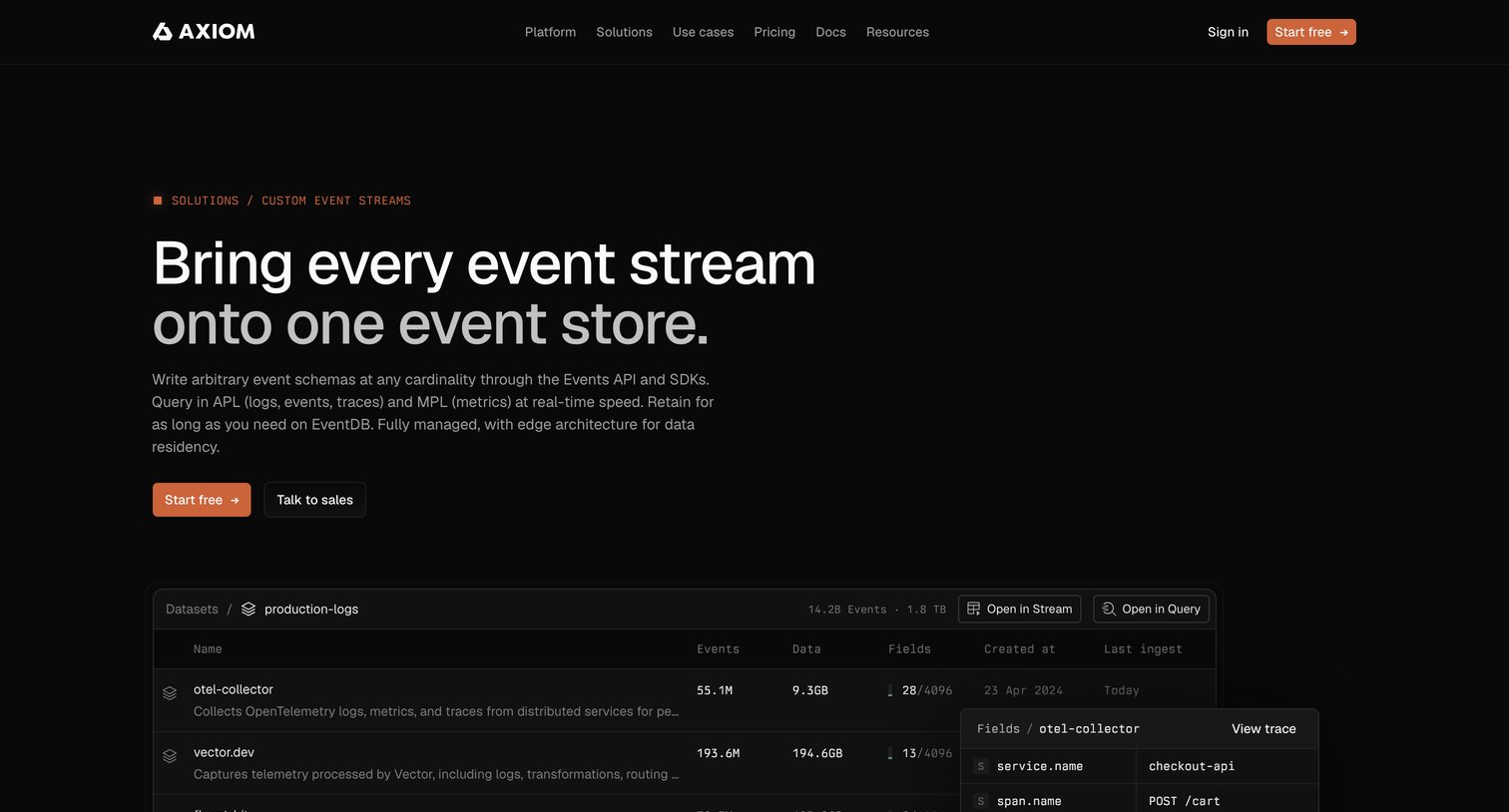The height and width of the screenshot is (812, 1509).
Task: Click the 194.6GB data value
Action: click(817, 753)
